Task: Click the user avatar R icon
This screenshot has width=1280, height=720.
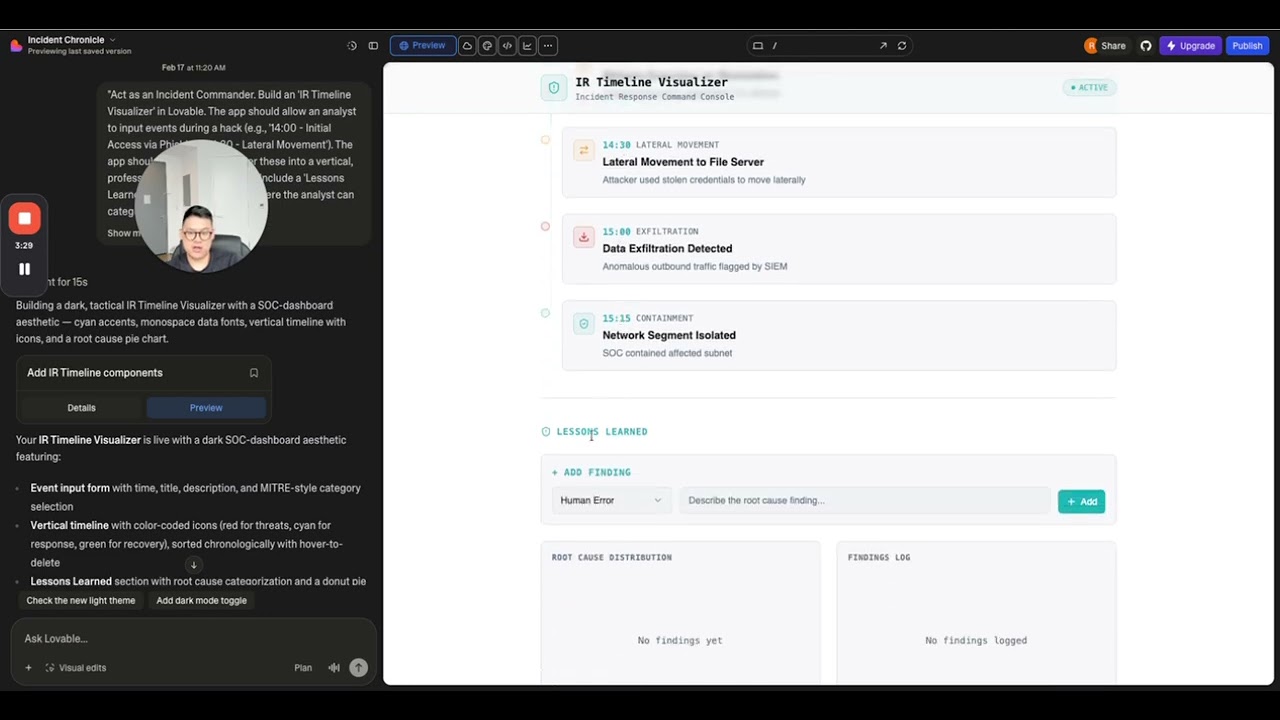Action: (x=1091, y=46)
